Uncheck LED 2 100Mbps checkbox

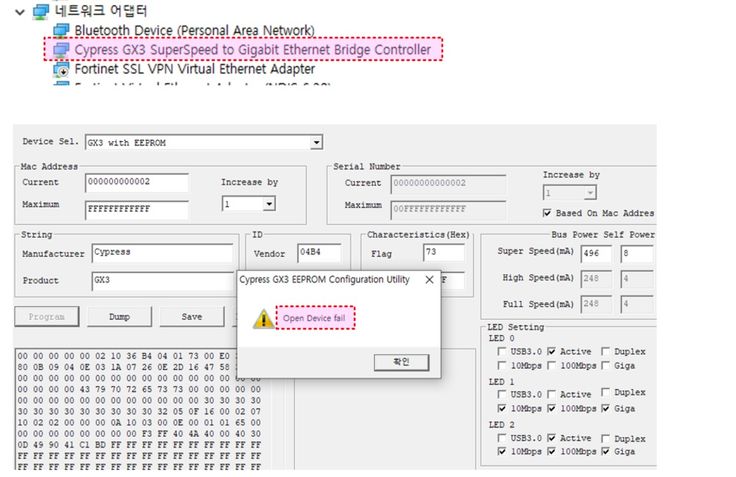(552, 452)
